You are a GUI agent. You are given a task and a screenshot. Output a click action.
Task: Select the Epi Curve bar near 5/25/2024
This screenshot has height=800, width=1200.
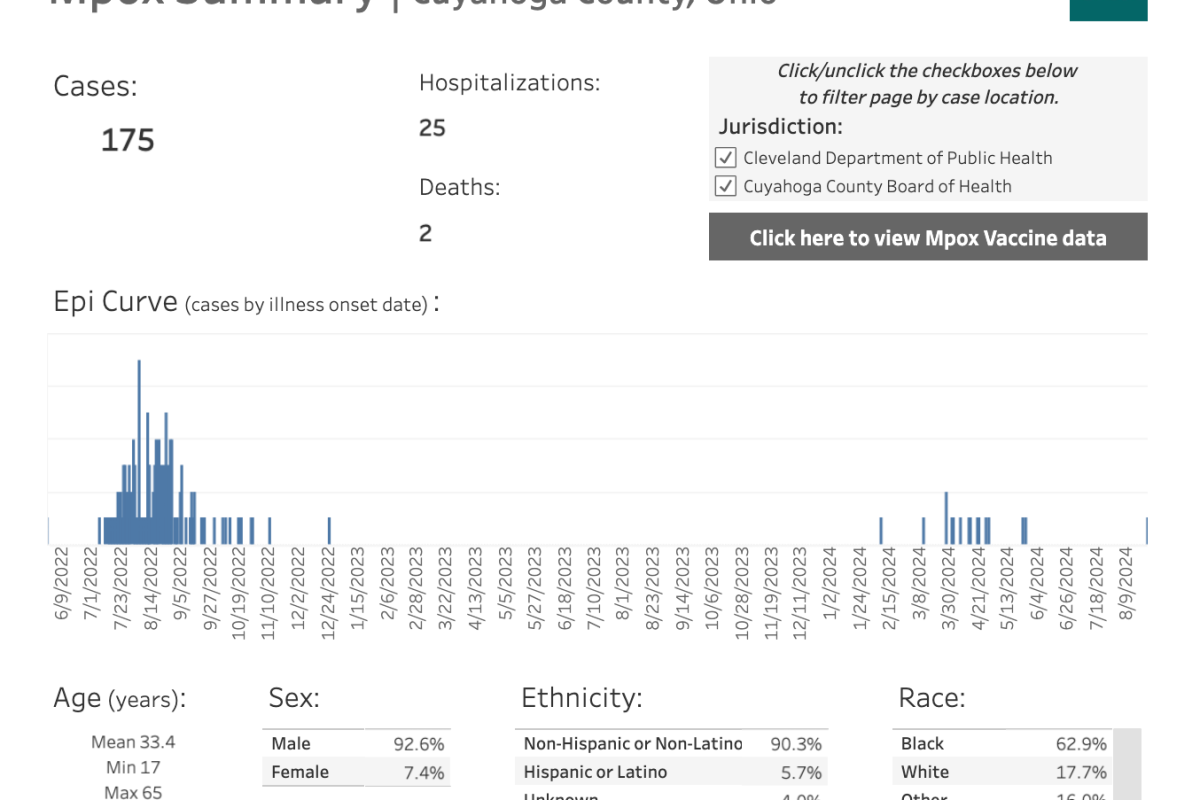click(x=1024, y=531)
